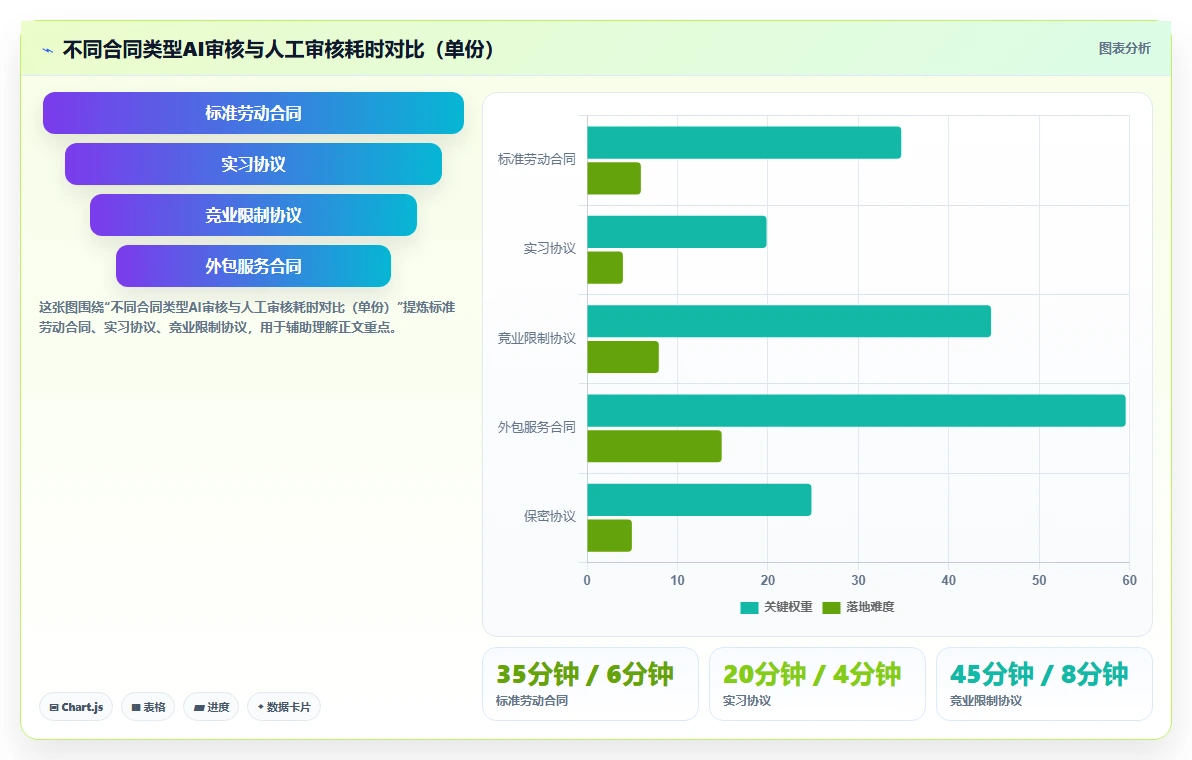Click the small blue icon beside the title
Viewport: 1192px width, 760px height.
[x=47, y=50]
